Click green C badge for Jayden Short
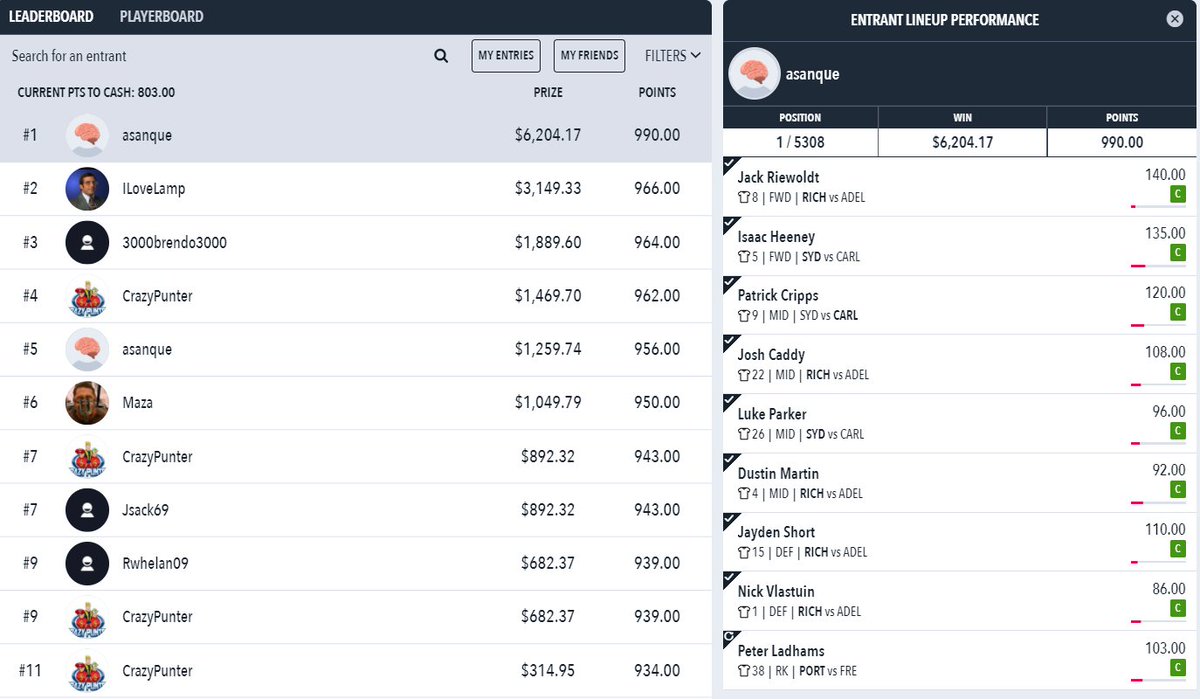The image size is (1200, 699). (x=1178, y=550)
